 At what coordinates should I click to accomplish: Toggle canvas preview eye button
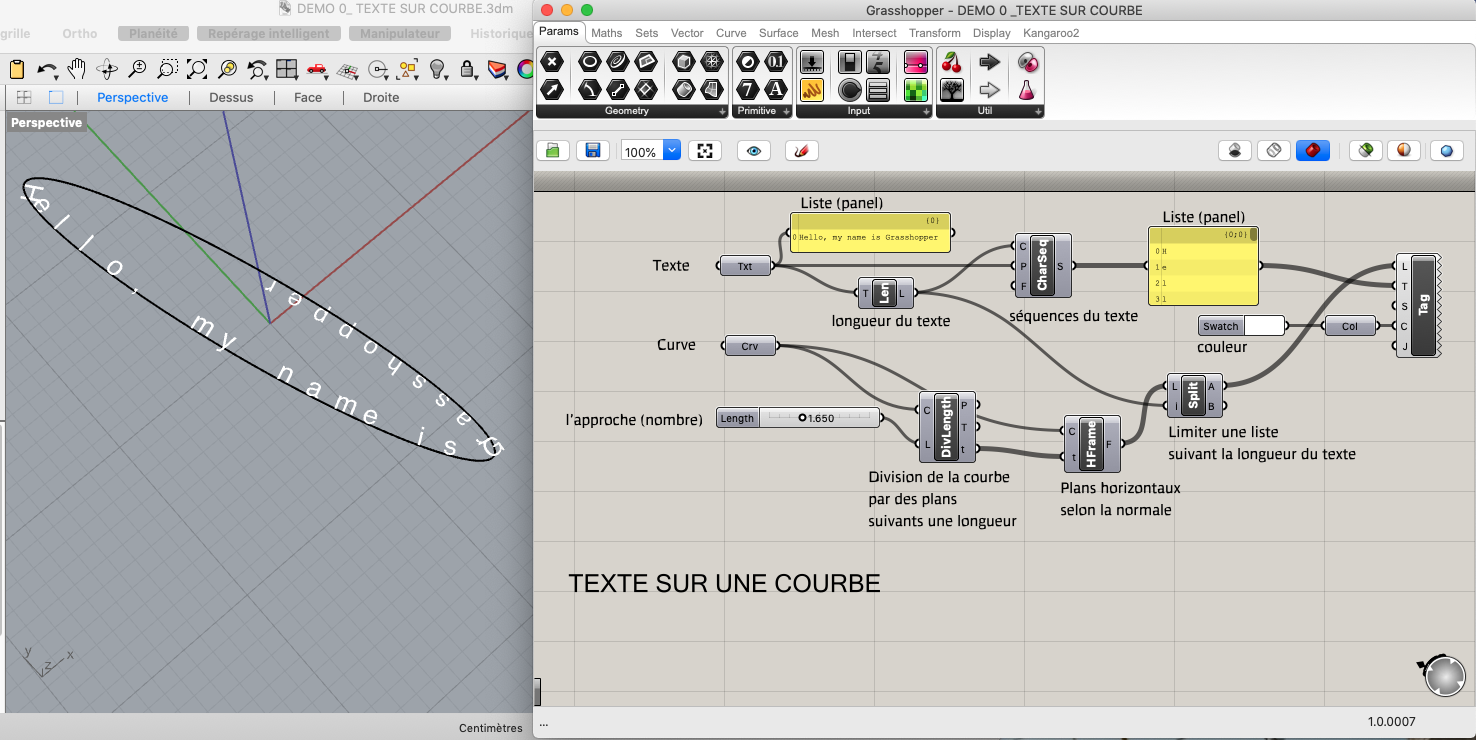pos(753,150)
